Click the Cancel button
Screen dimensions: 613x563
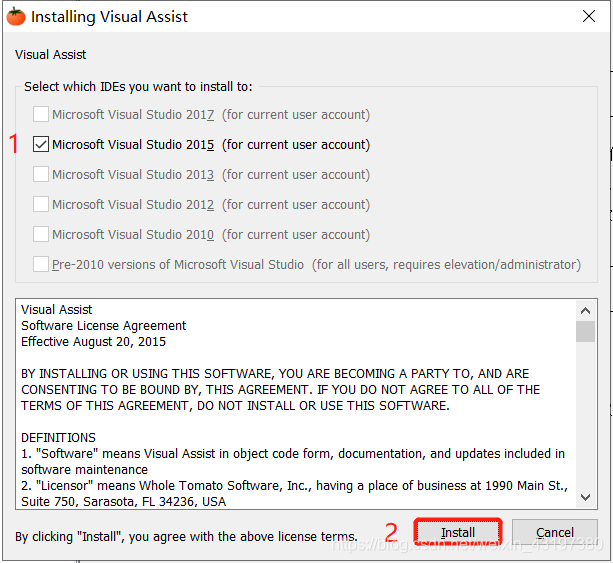555,533
